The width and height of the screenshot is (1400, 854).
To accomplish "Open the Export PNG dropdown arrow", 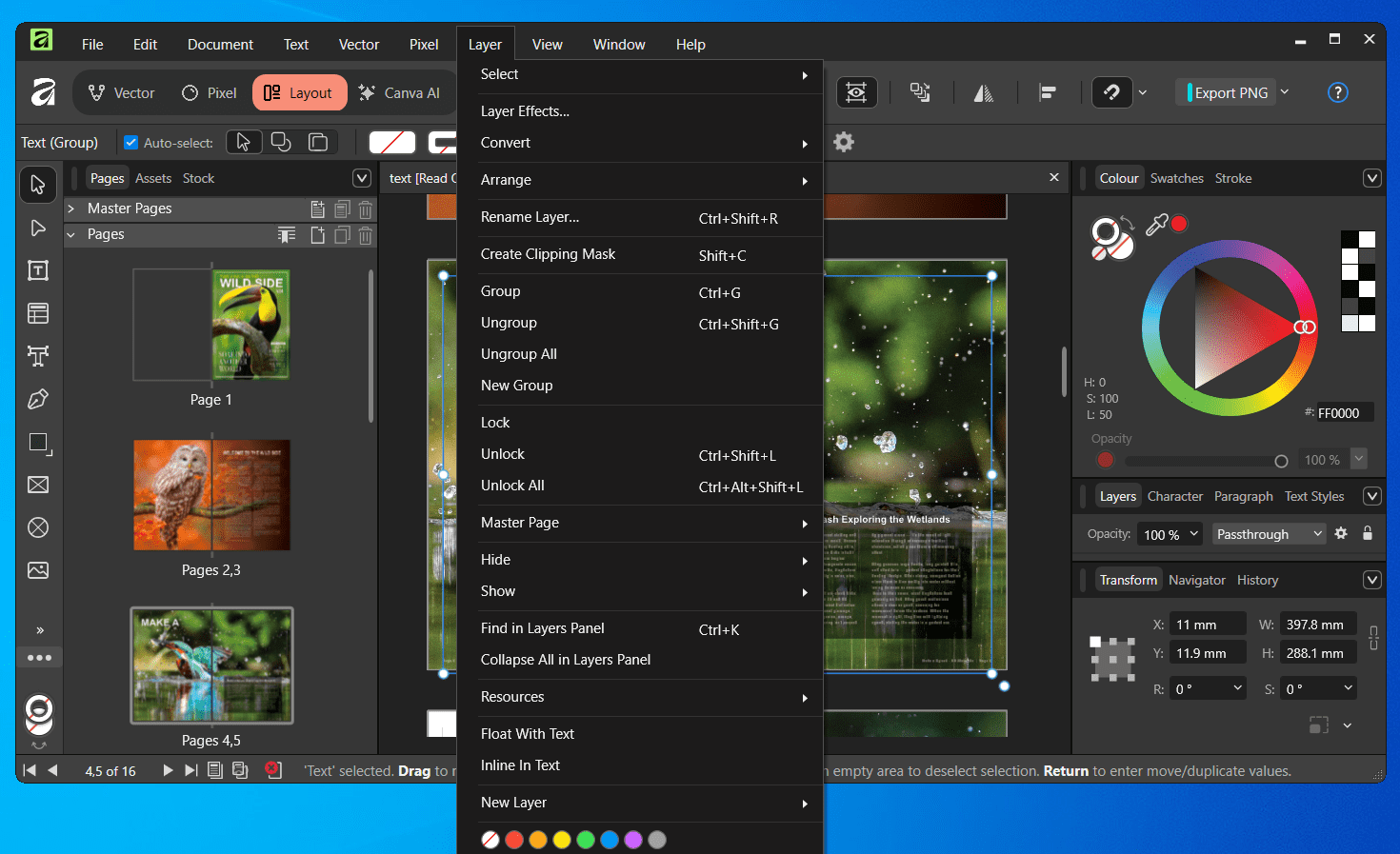I will pyautogui.click(x=1285, y=92).
